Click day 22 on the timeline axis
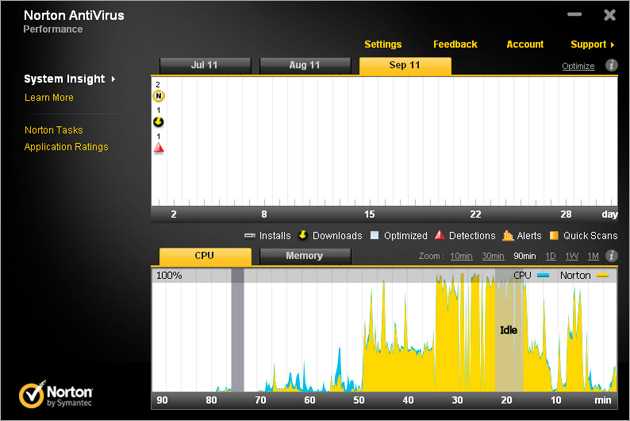This screenshot has width=630, height=421. 475,215
